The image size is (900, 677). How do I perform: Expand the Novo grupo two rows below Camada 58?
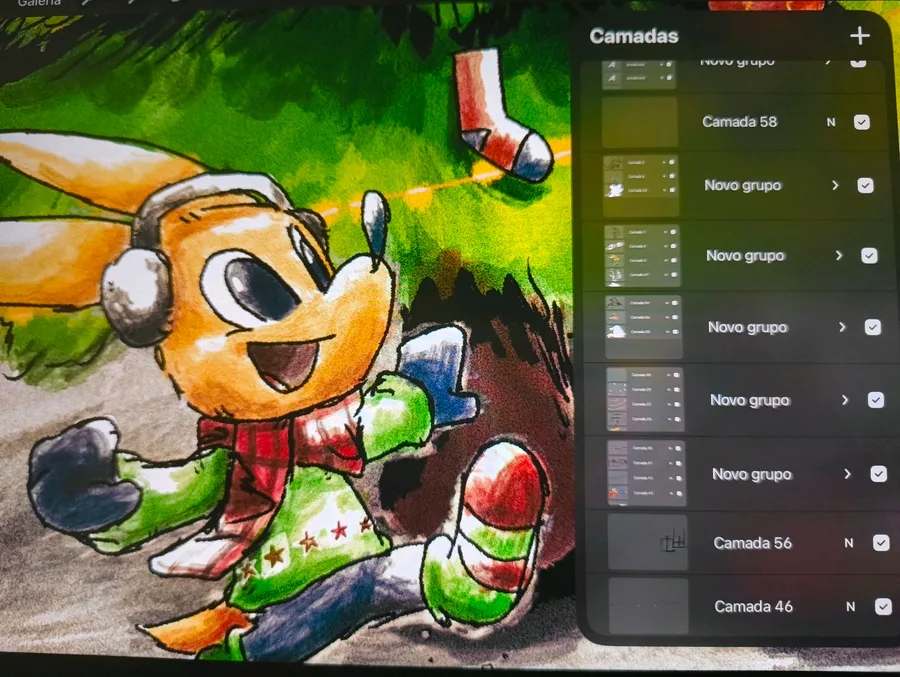point(839,256)
